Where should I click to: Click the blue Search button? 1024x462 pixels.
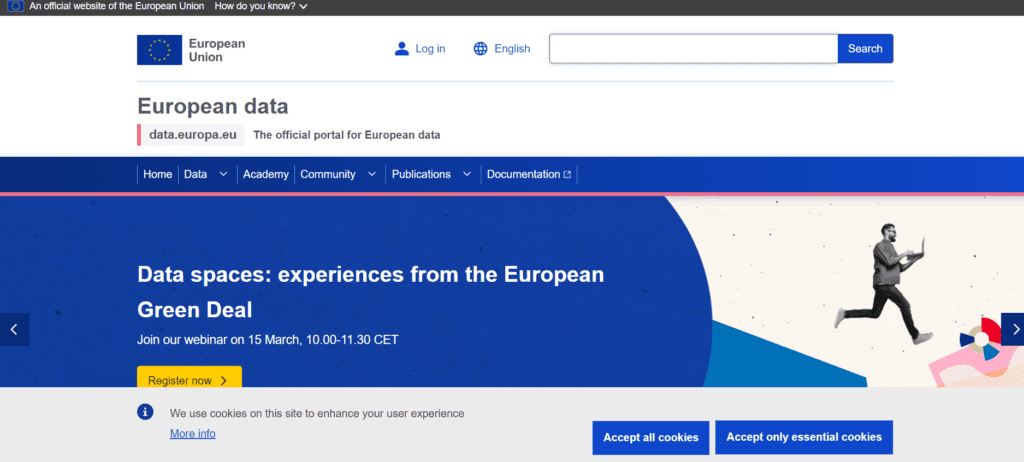(x=865, y=49)
